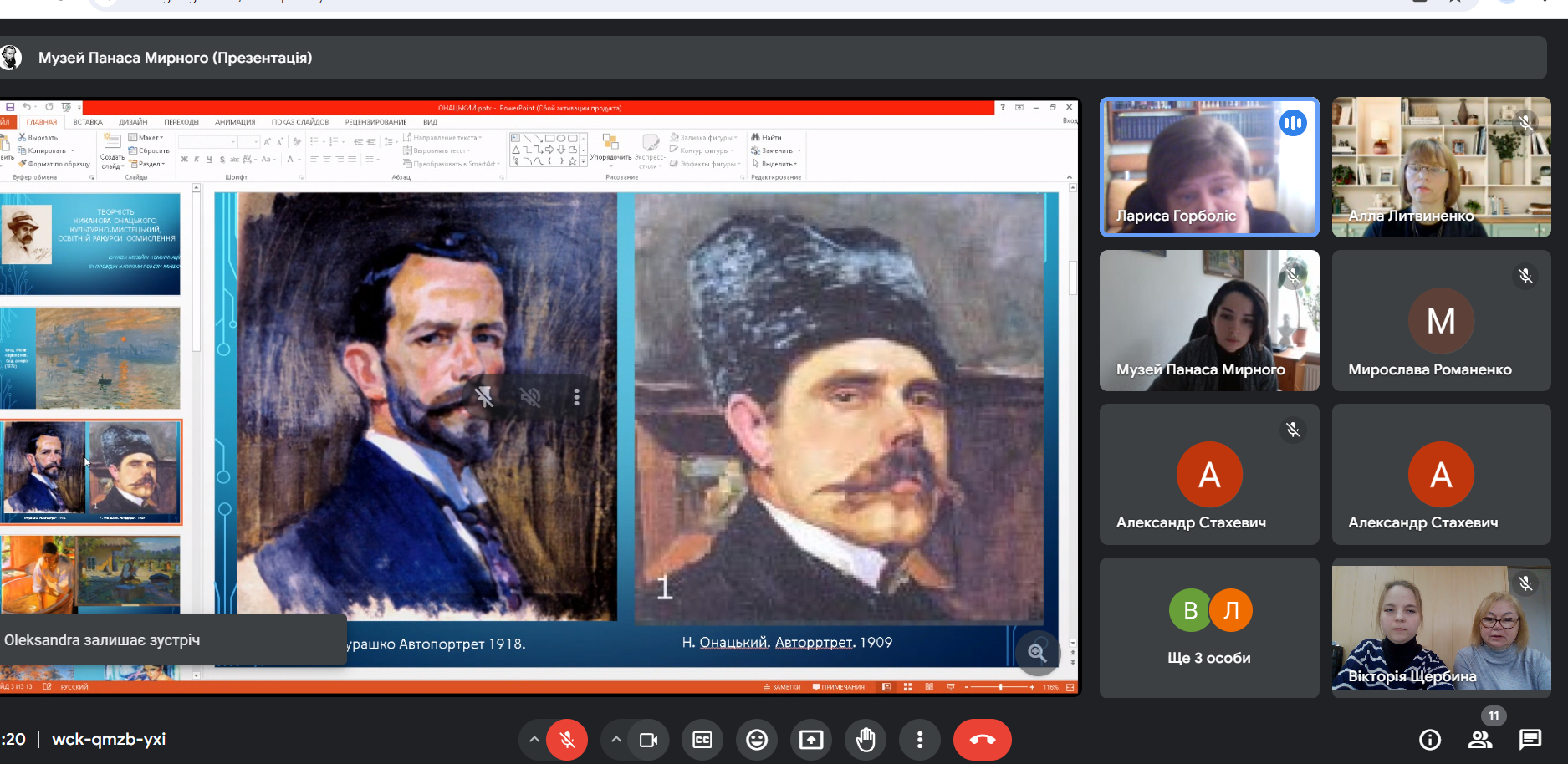Open РЕЦЕНЗИРОВАНИЕ ribbon tab

[x=376, y=122]
